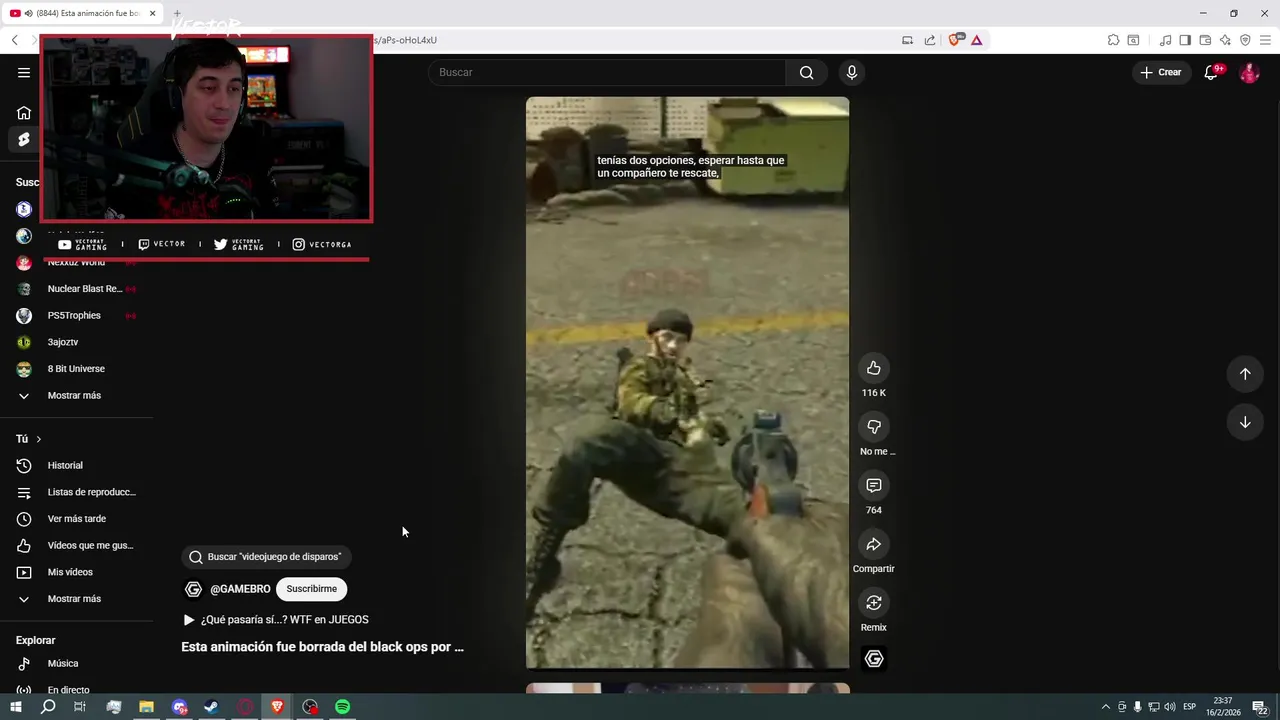Start voice search with microphone icon
This screenshot has height=720, width=1280.
(852, 72)
